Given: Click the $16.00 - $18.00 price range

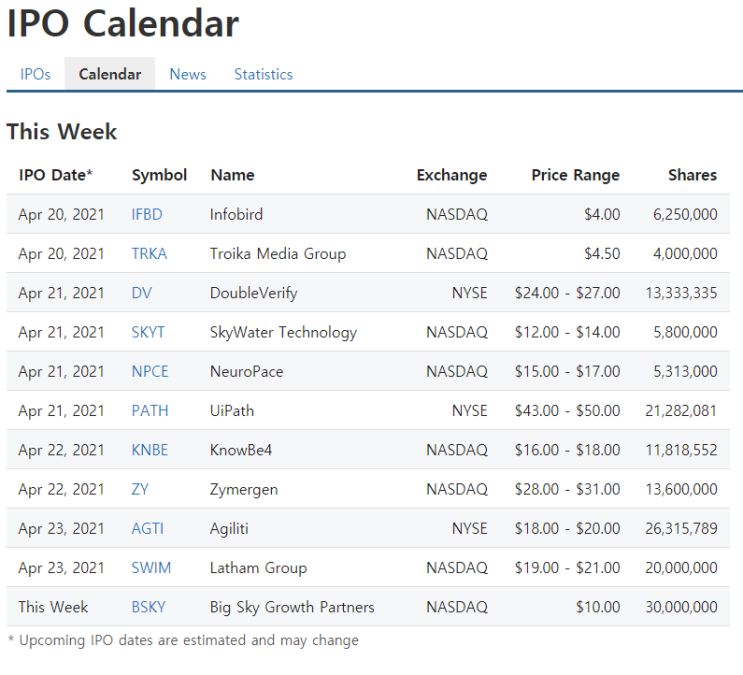Looking at the screenshot, I should [568, 450].
